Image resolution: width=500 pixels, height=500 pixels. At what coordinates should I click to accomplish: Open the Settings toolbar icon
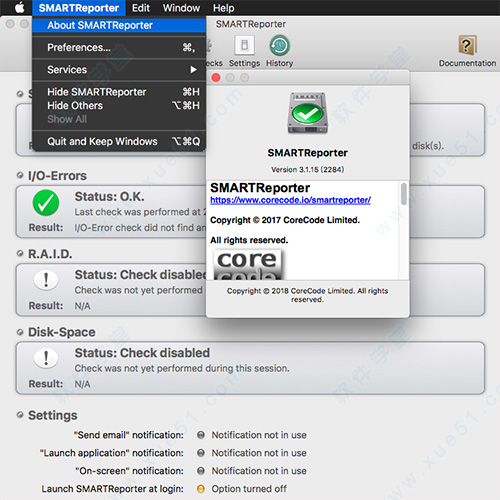tap(244, 51)
